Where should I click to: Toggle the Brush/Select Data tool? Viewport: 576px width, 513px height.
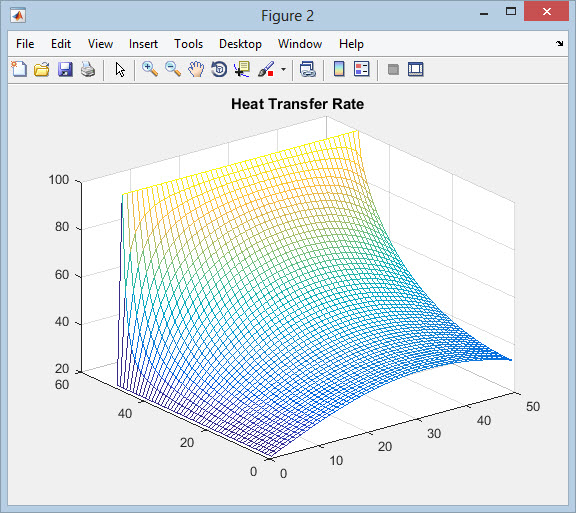pyautogui.click(x=266, y=69)
